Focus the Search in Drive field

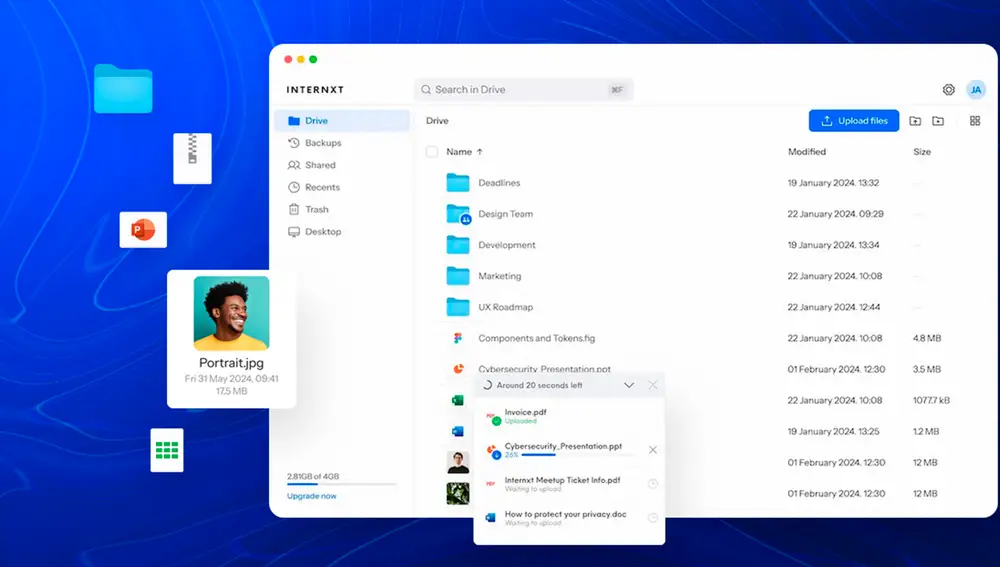pyautogui.click(x=524, y=90)
